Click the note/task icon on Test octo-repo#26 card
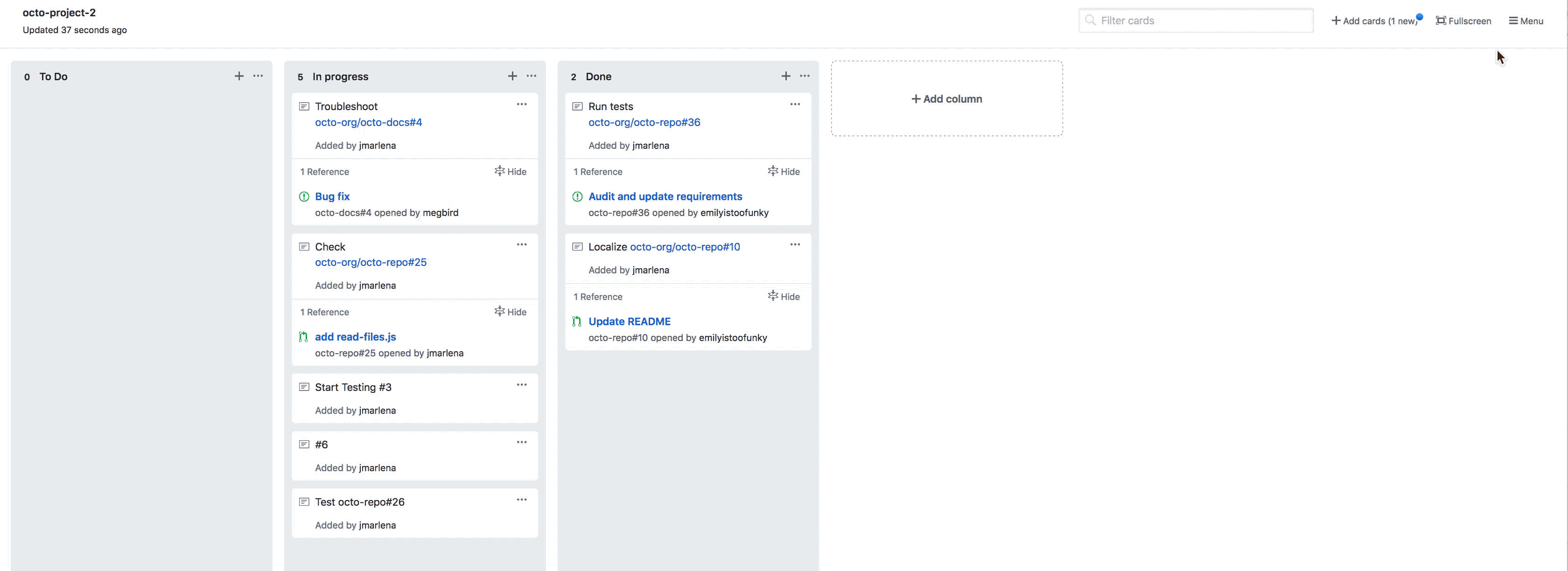1568x571 pixels. pos(305,501)
